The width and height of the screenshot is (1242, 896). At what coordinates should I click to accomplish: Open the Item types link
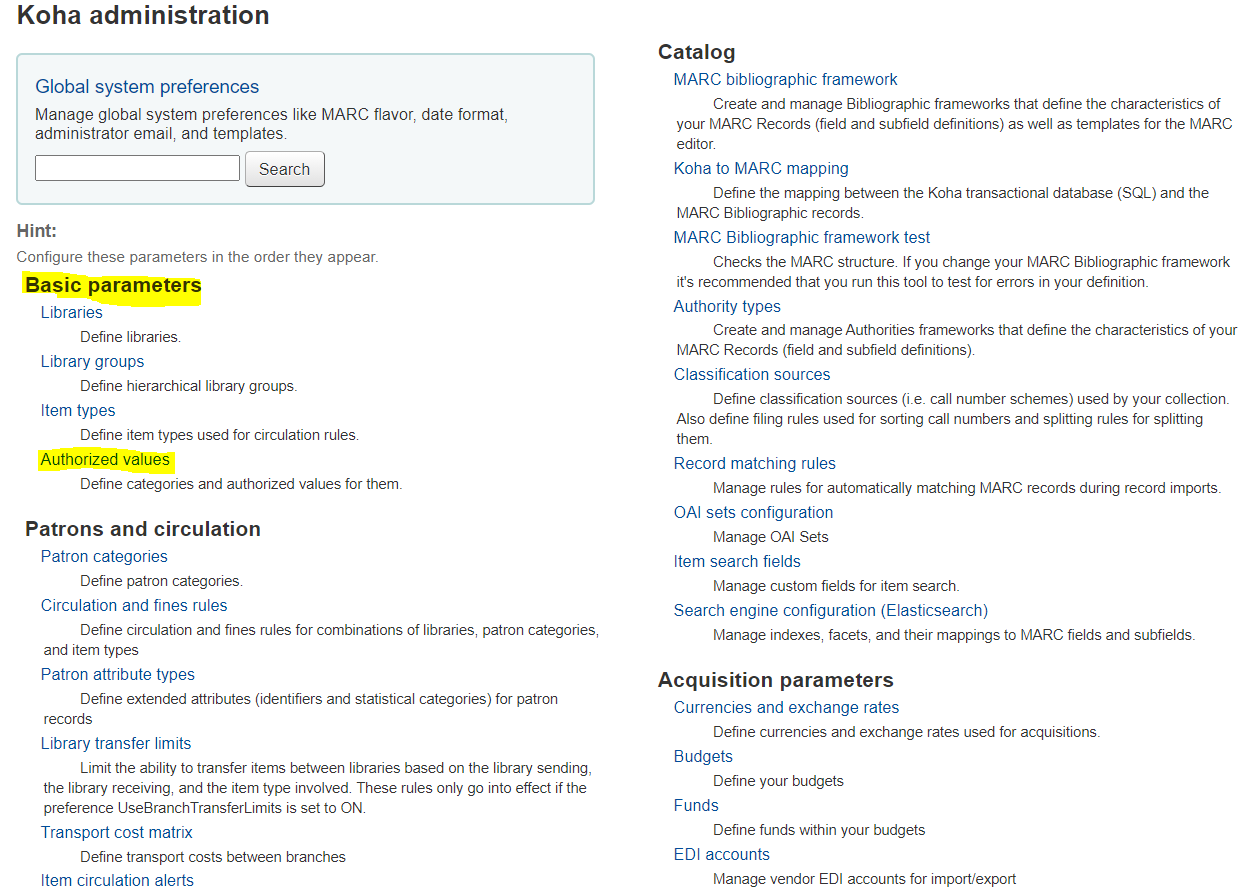click(x=78, y=410)
